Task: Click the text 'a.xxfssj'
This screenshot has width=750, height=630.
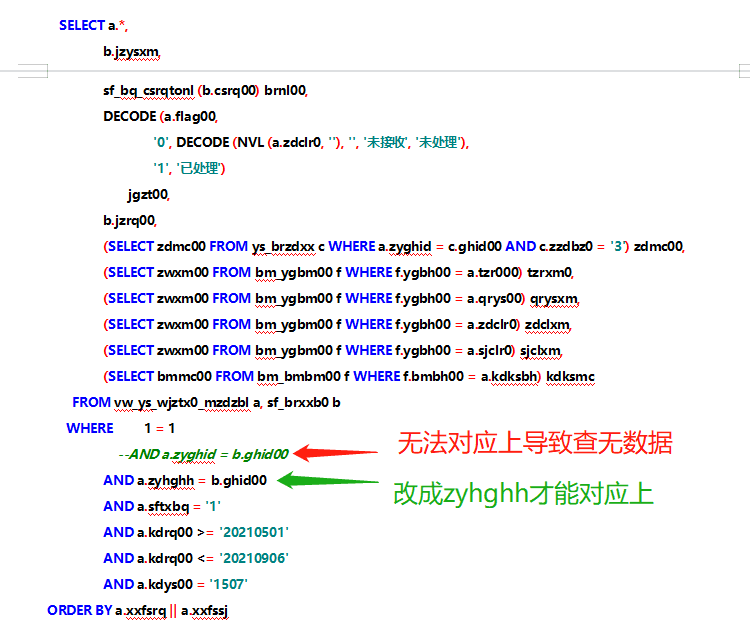Action: [x=205, y=611]
